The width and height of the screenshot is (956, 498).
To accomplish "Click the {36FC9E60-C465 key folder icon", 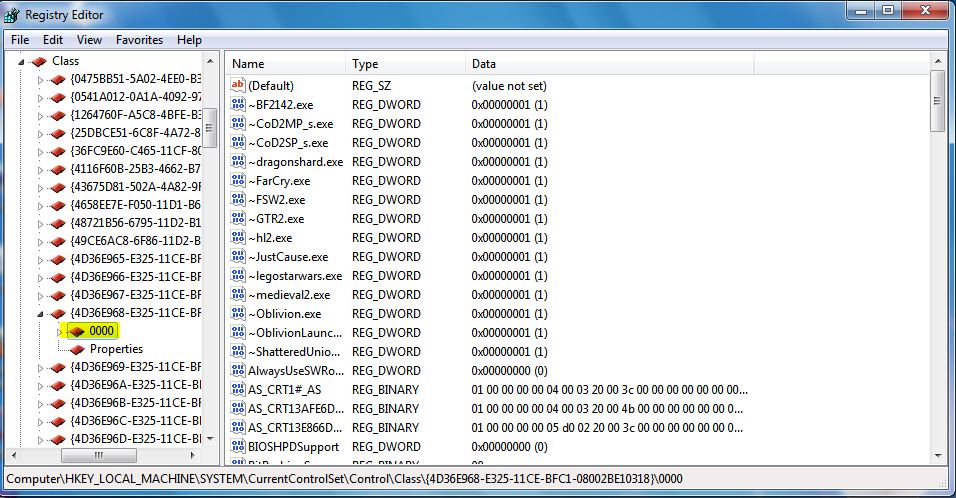I will [58, 151].
